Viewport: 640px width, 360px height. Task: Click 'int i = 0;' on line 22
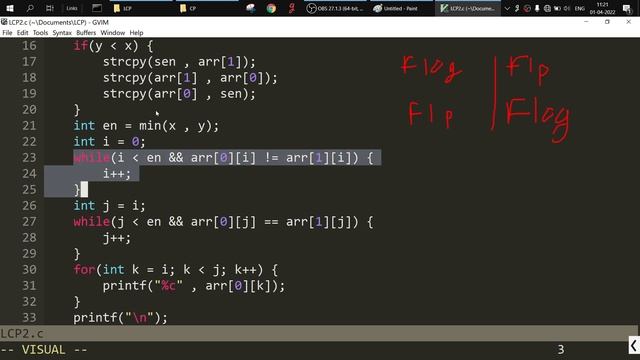(109, 142)
